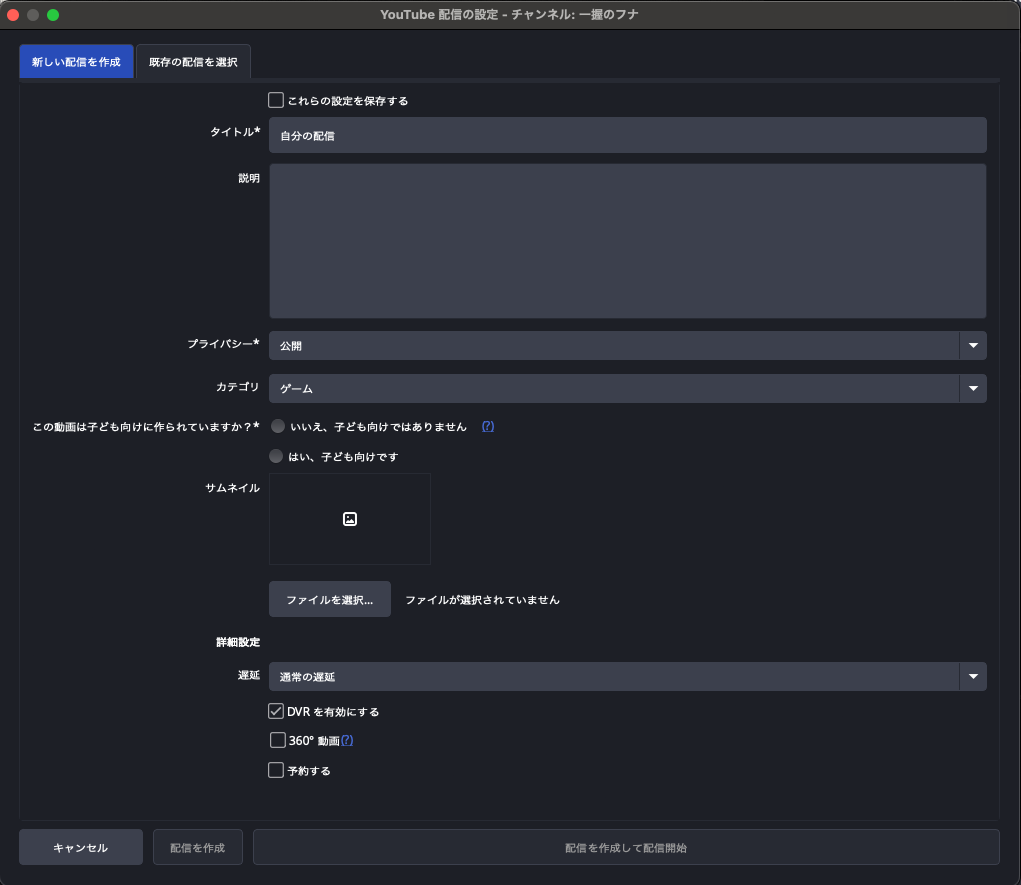Expand the 遅延 dropdown showing 通常の遅延
This screenshot has width=1021, height=885.
click(628, 677)
